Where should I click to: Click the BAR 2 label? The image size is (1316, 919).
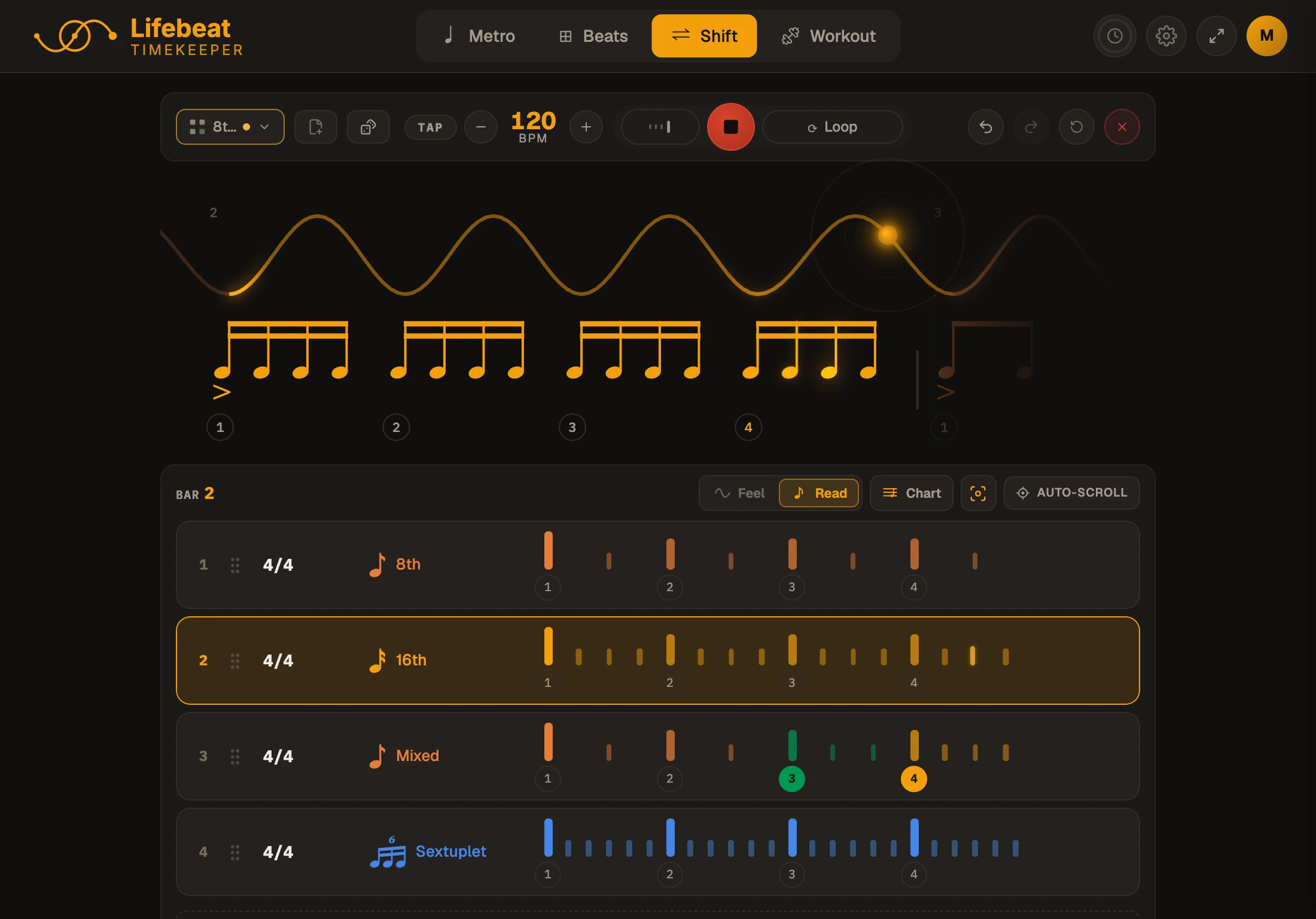[x=195, y=494]
